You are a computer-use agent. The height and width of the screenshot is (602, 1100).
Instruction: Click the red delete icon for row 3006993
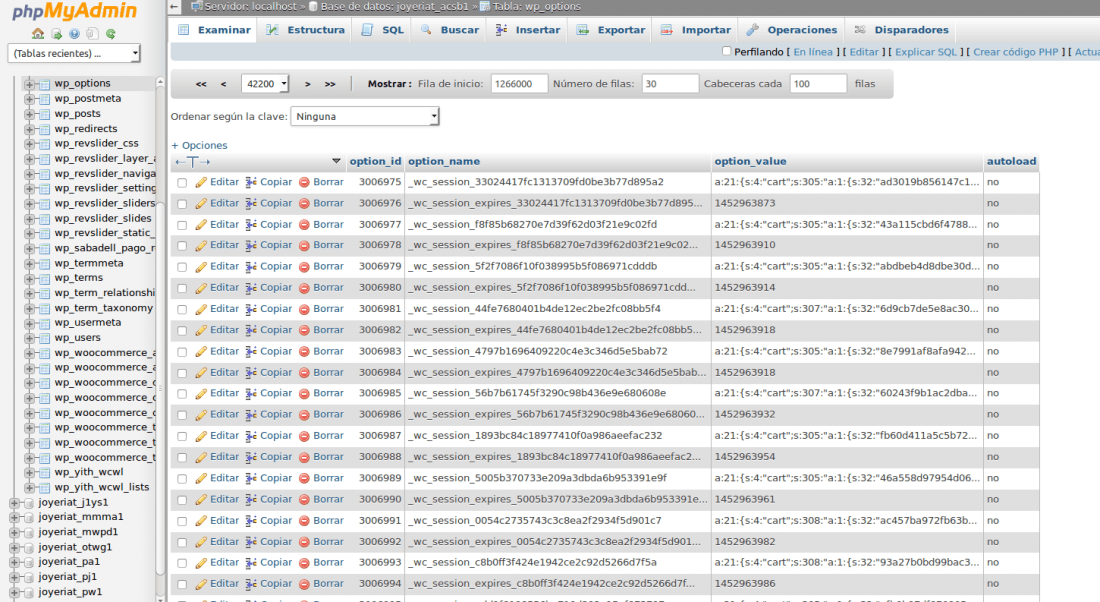click(x=304, y=563)
